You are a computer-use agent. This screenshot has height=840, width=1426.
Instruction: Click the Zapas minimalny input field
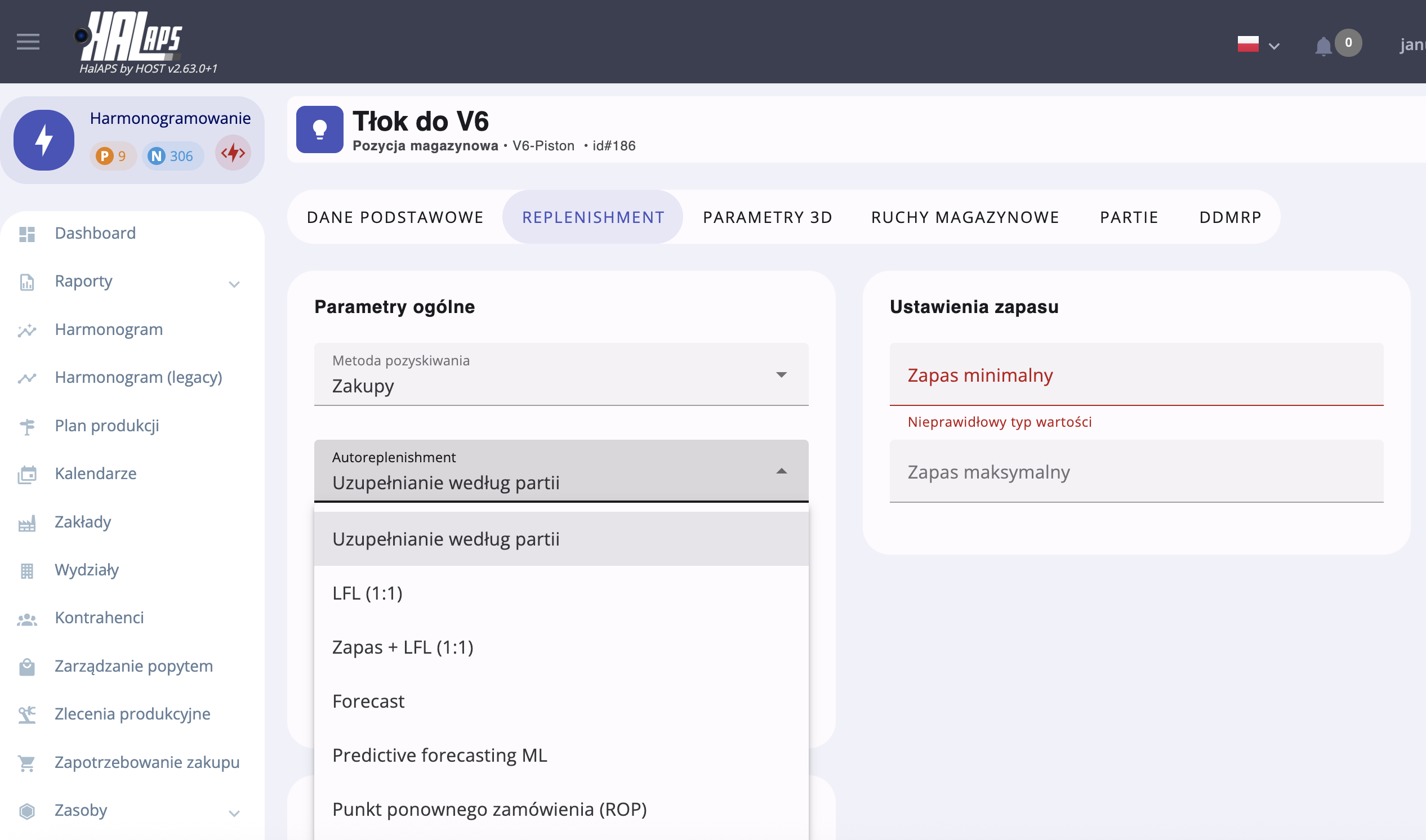pos(1135,375)
